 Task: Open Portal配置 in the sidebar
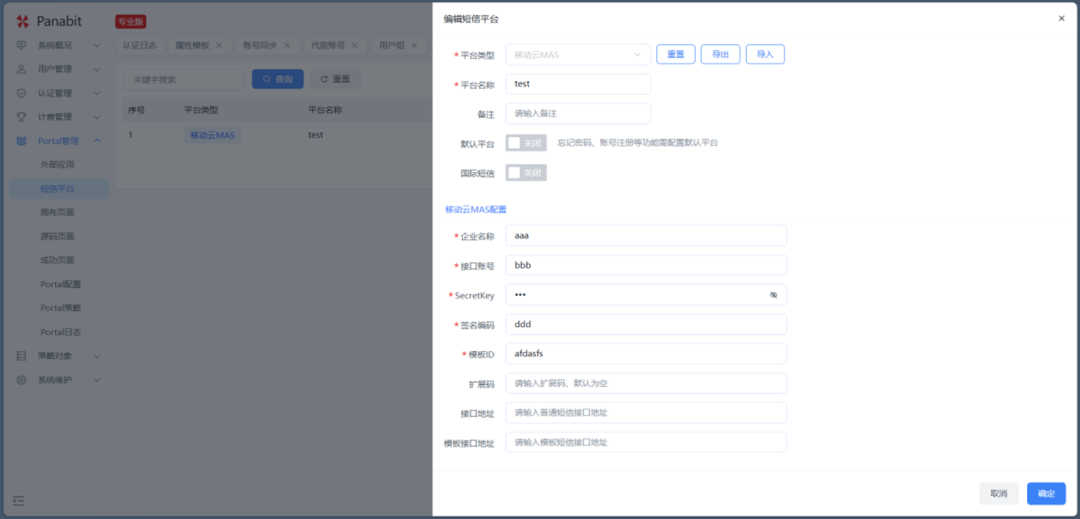click(x=61, y=284)
